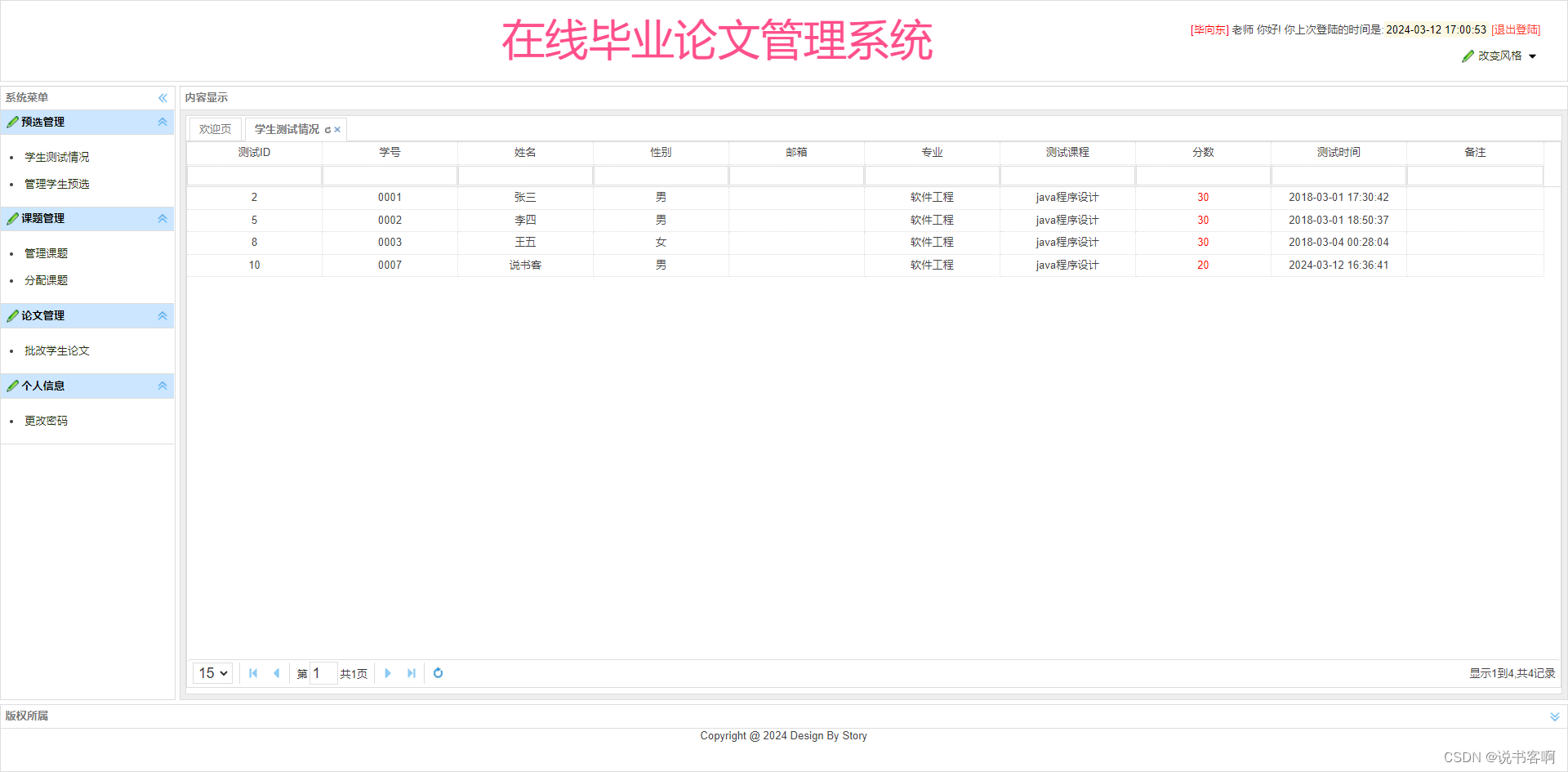Sort by 专业 column header
This screenshot has width=1568, height=772.
tap(932, 153)
